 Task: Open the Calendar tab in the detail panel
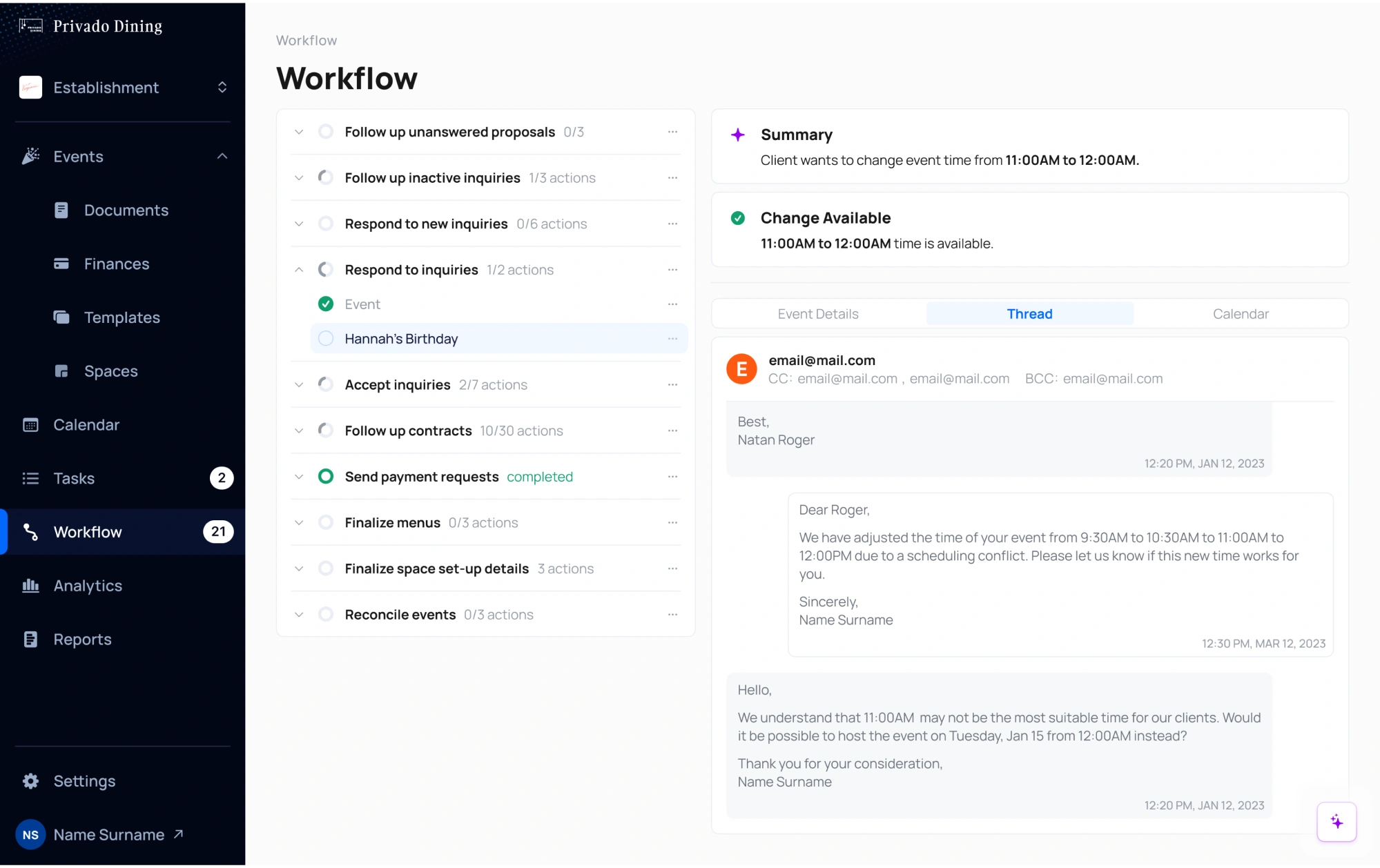coord(1241,313)
